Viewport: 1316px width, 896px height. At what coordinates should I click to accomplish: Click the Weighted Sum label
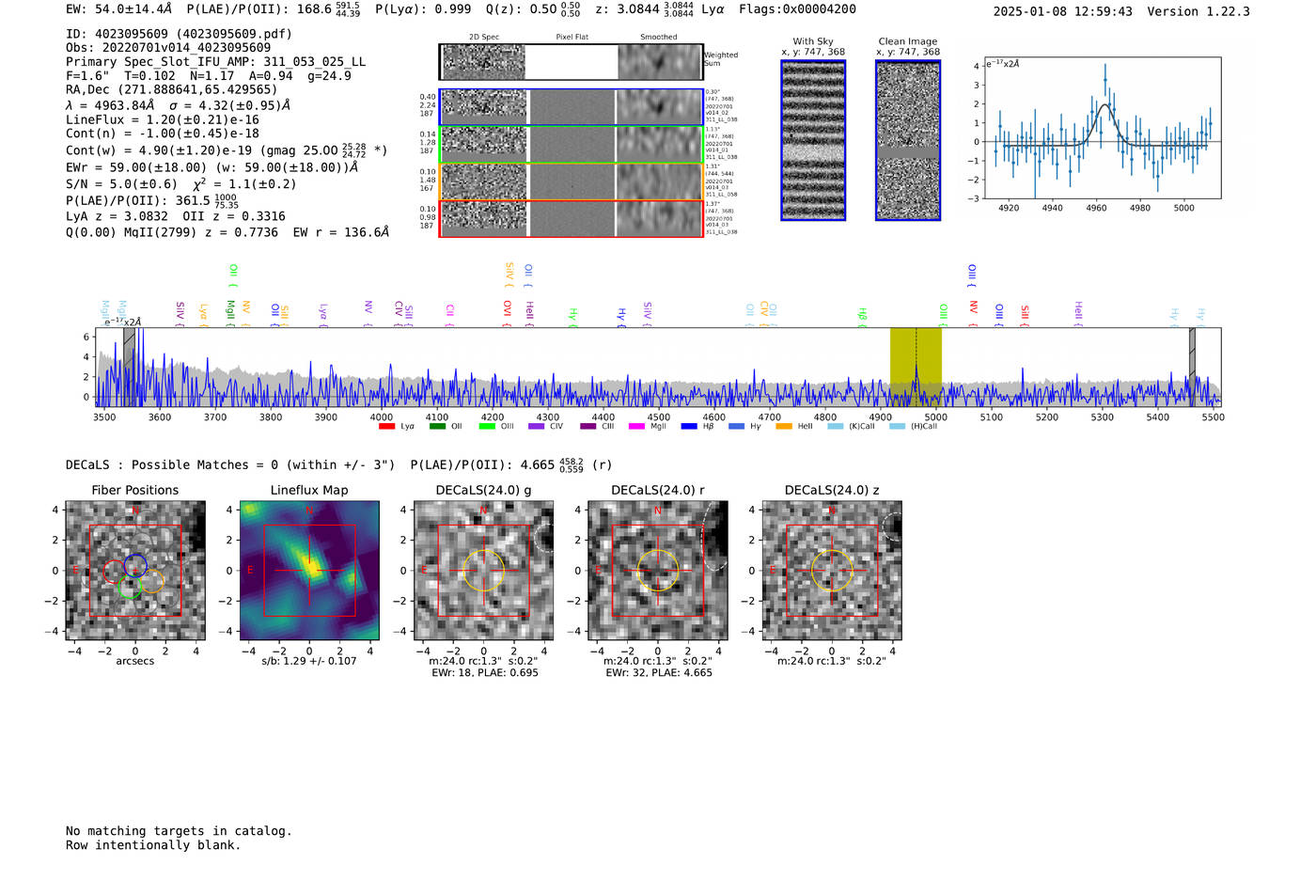pyautogui.click(x=721, y=59)
